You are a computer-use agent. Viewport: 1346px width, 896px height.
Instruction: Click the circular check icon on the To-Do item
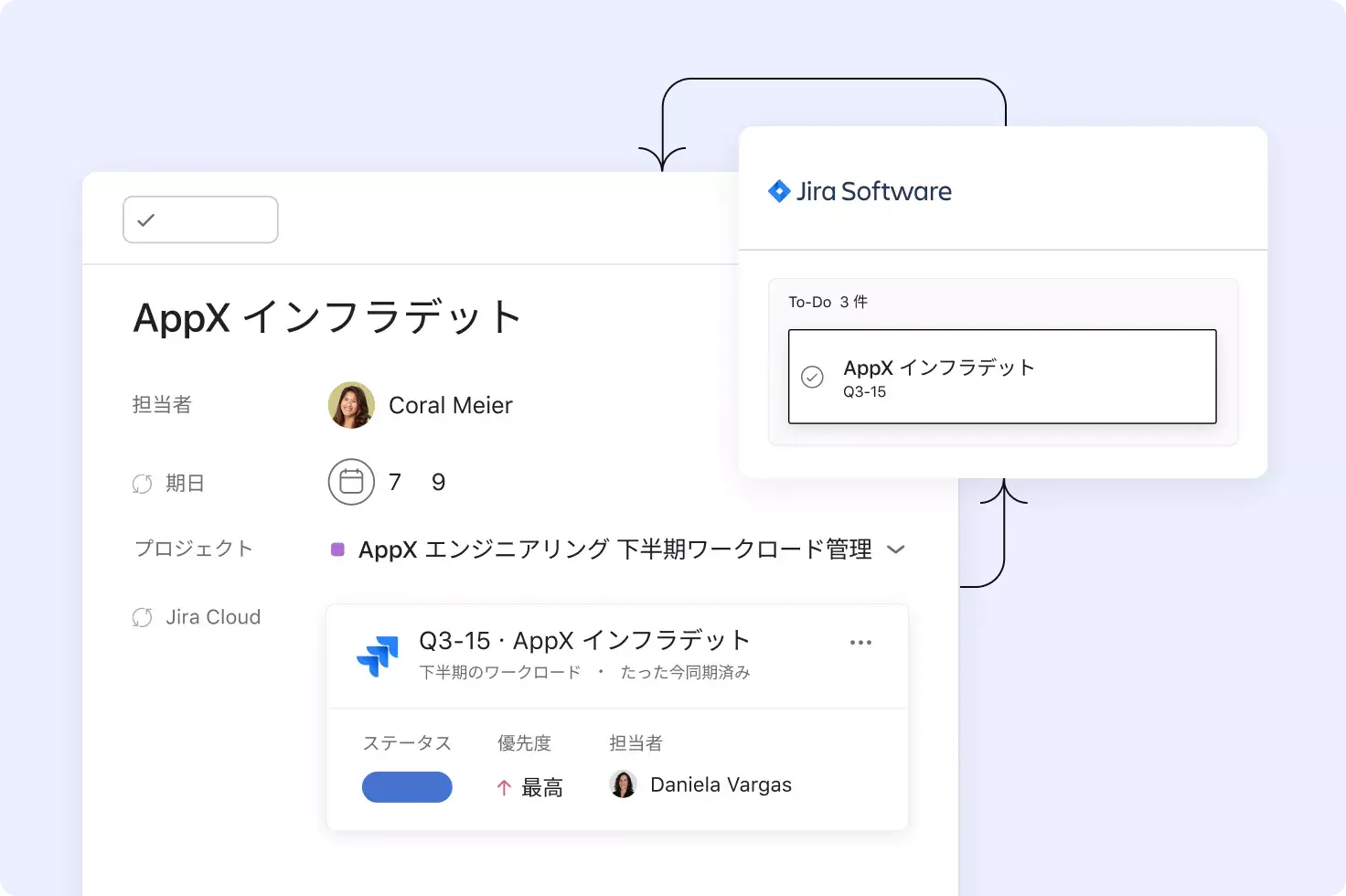click(812, 377)
